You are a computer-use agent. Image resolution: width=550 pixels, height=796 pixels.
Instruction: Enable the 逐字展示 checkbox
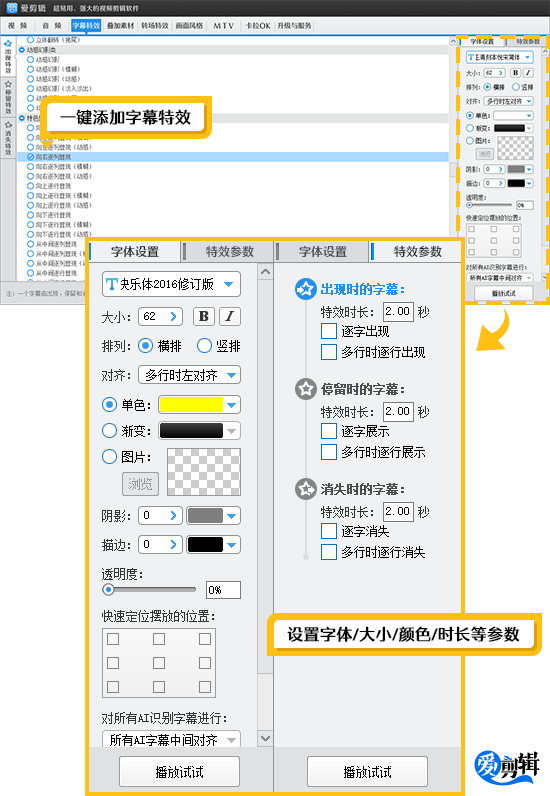click(x=329, y=432)
